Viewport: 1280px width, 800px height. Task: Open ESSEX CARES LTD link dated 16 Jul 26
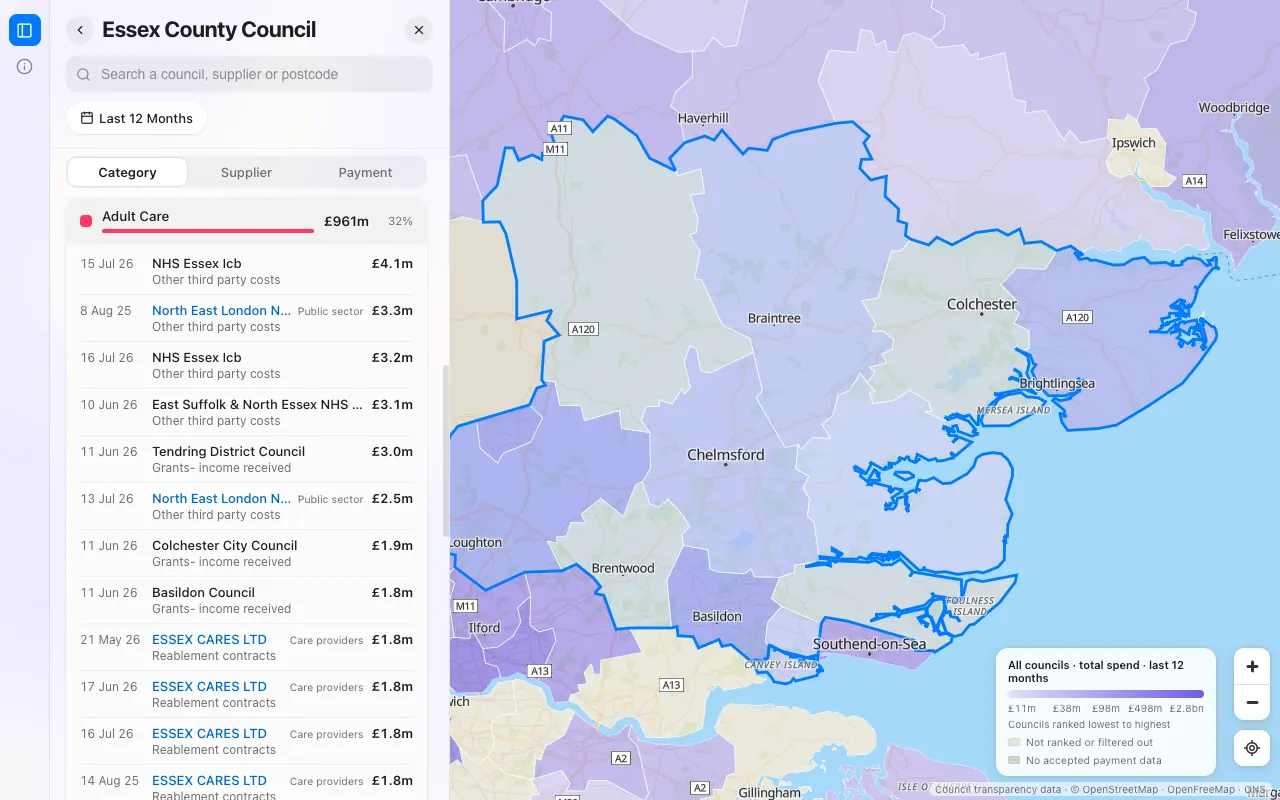[x=209, y=733]
